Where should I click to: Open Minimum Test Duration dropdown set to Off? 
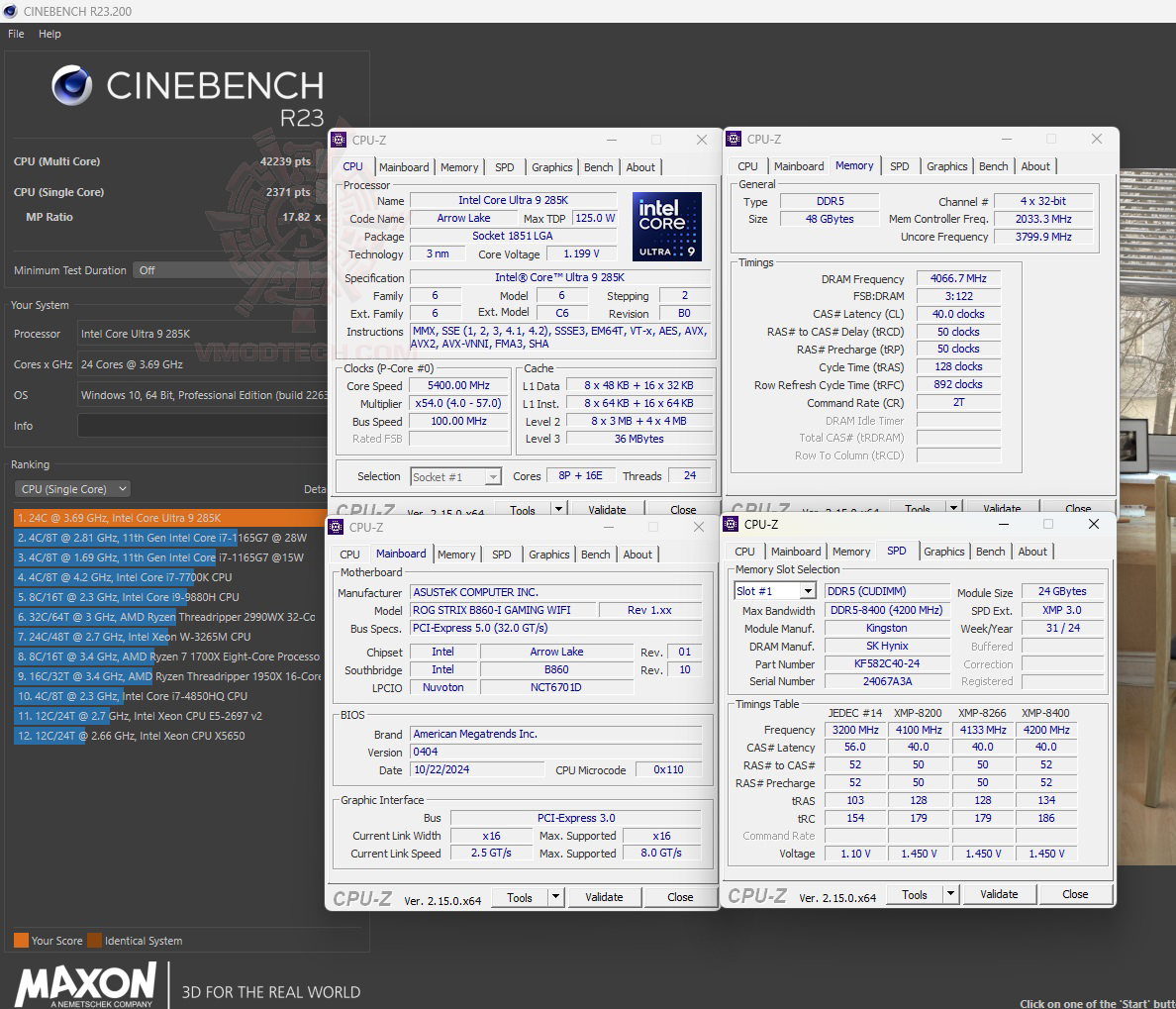click(x=230, y=270)
